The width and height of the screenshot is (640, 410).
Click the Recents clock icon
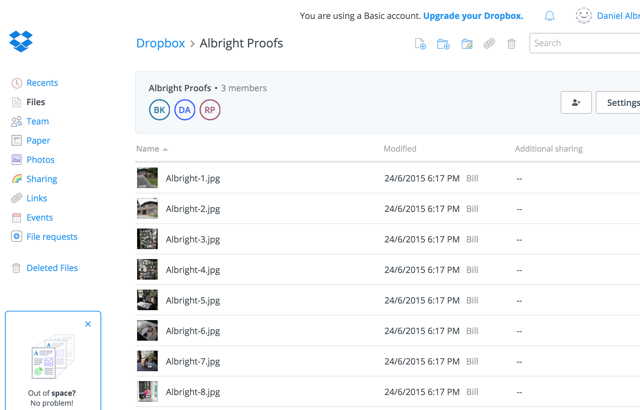16,83
